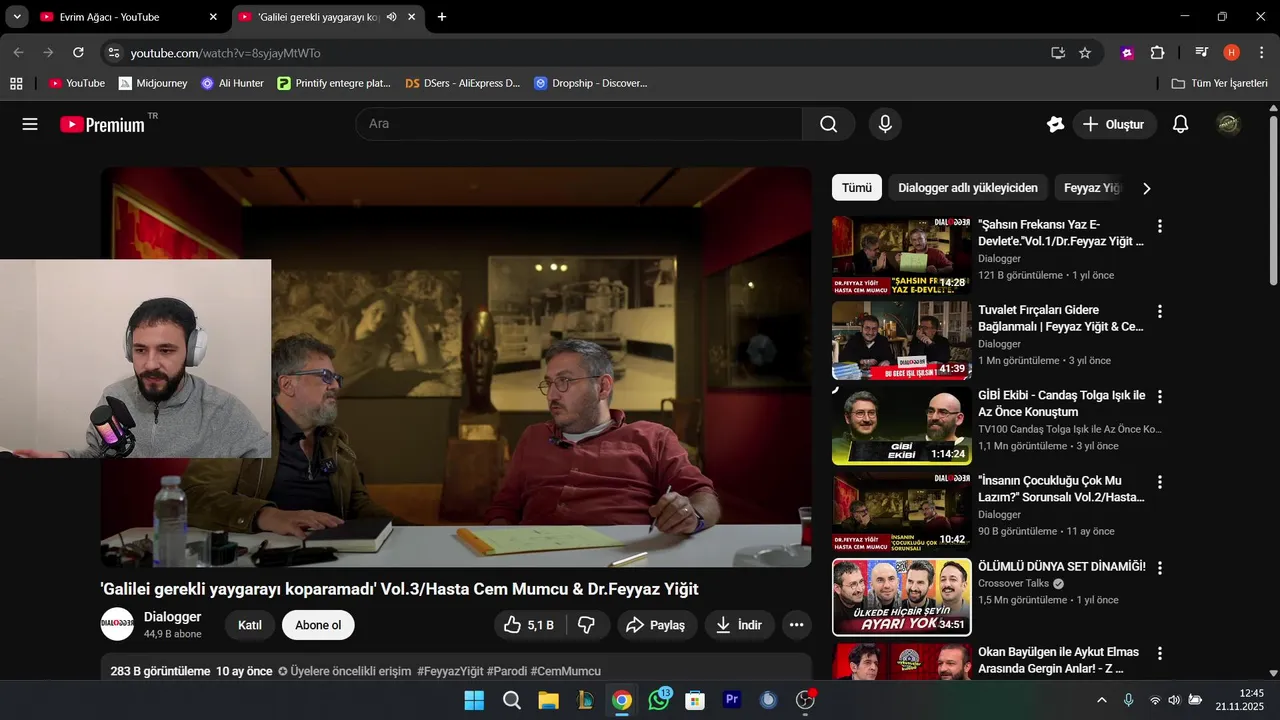Screen dimensions: 1280x720
Task: Open the YouTube hamburger guide menu
Action: [30, 124]
